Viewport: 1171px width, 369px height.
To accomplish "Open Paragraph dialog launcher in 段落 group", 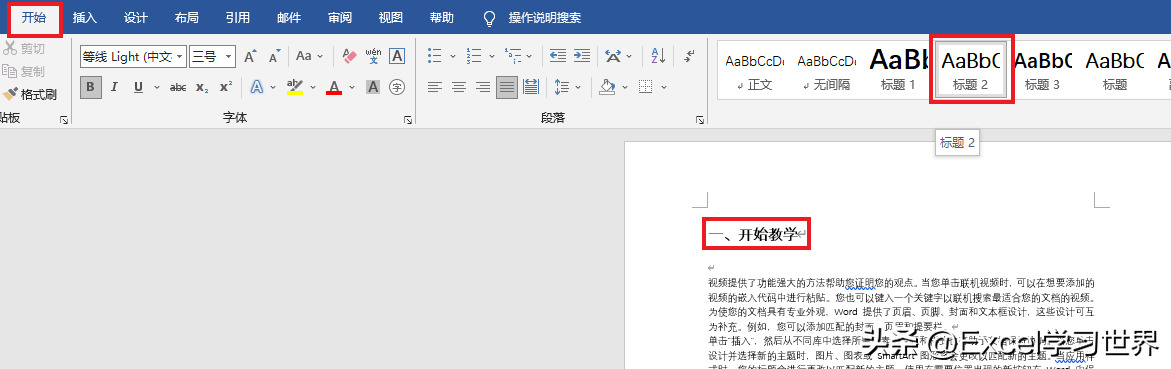I will (700, 119).
